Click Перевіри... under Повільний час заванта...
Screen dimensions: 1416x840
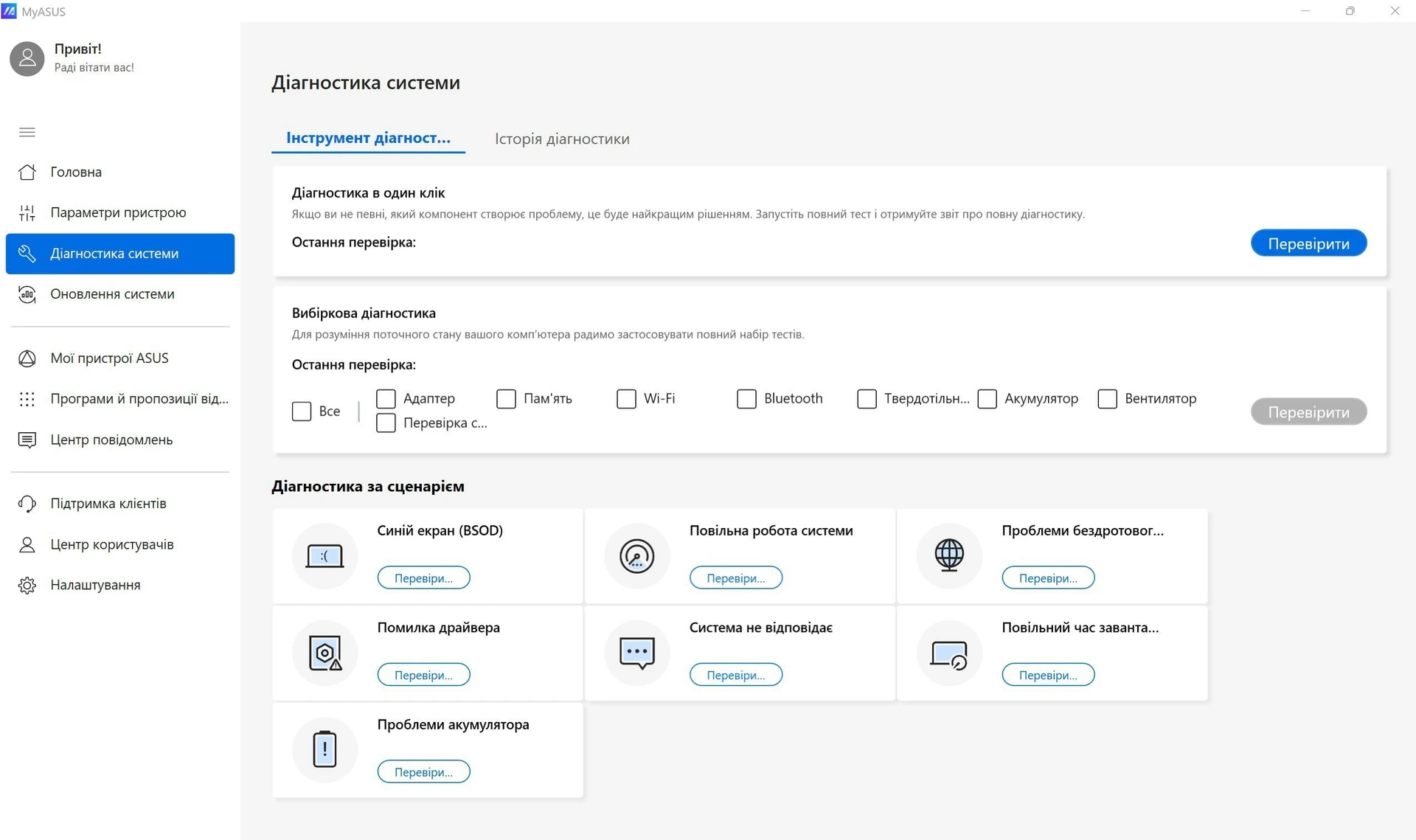(x=1048, y=675)
